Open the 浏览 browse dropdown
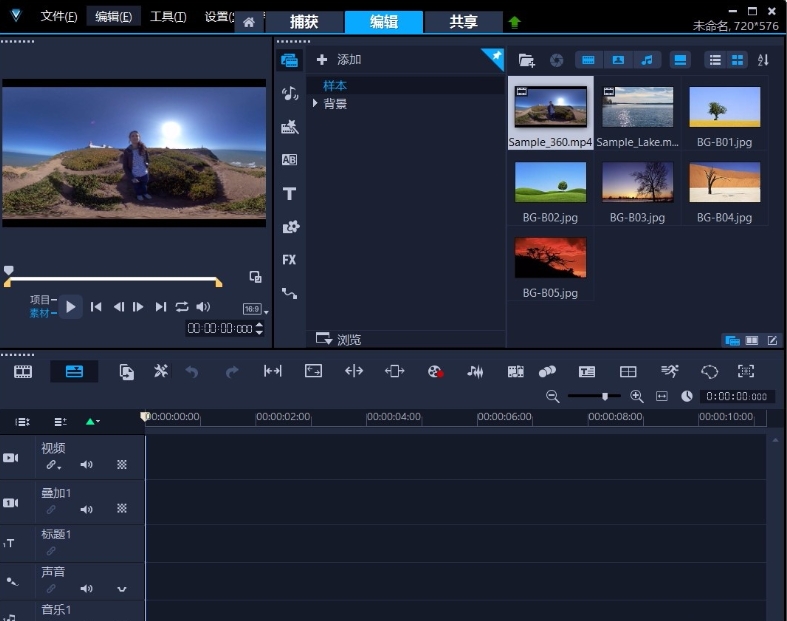Viewport: 787px width, 621px height. (338, 339)
